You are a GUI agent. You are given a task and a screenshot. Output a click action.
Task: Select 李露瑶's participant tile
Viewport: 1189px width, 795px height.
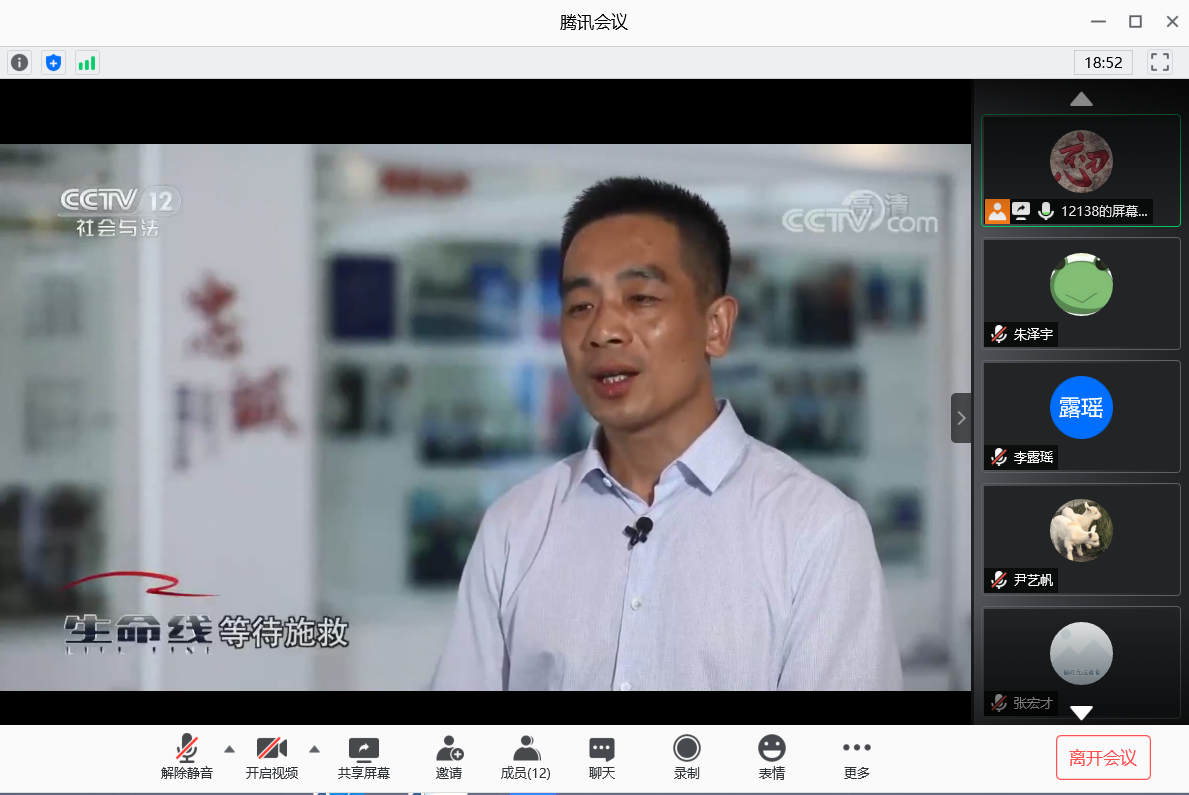(x=1081, y=416)
